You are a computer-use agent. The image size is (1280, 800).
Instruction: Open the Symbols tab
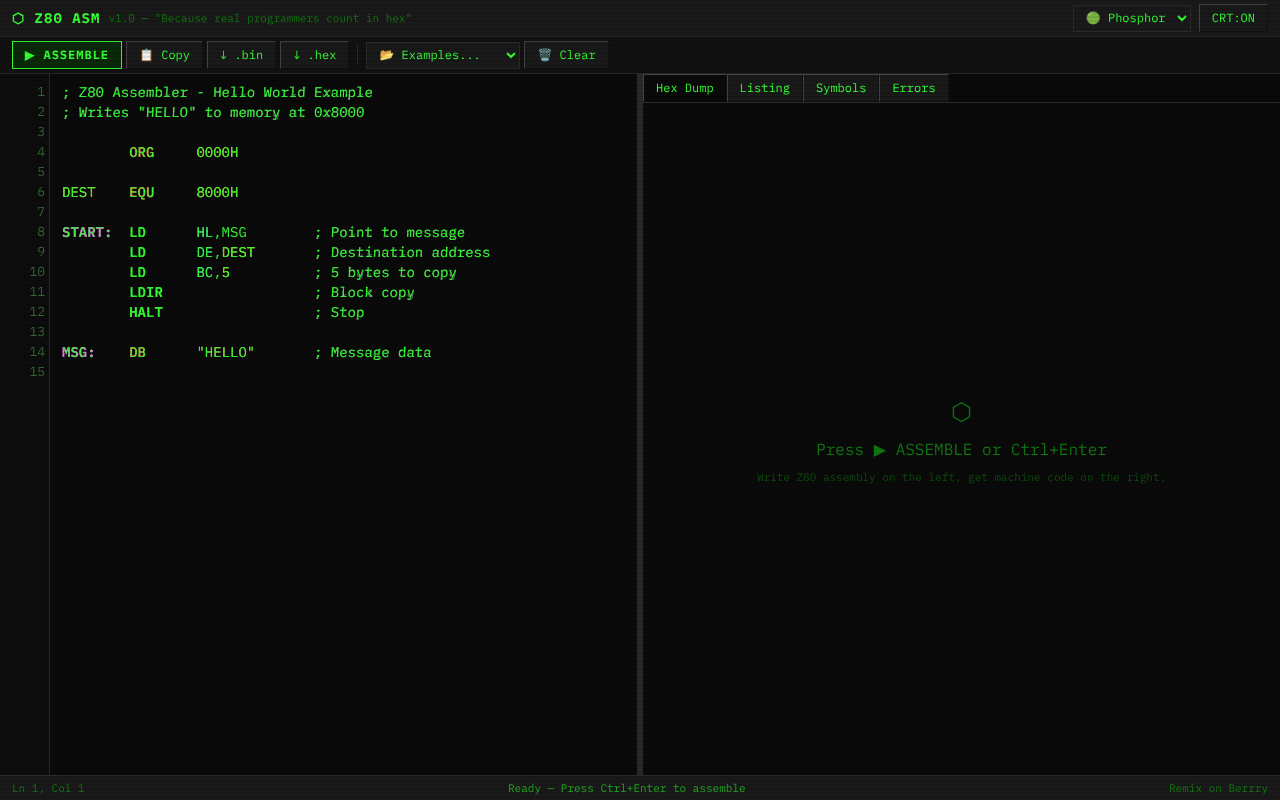point(841,88)
